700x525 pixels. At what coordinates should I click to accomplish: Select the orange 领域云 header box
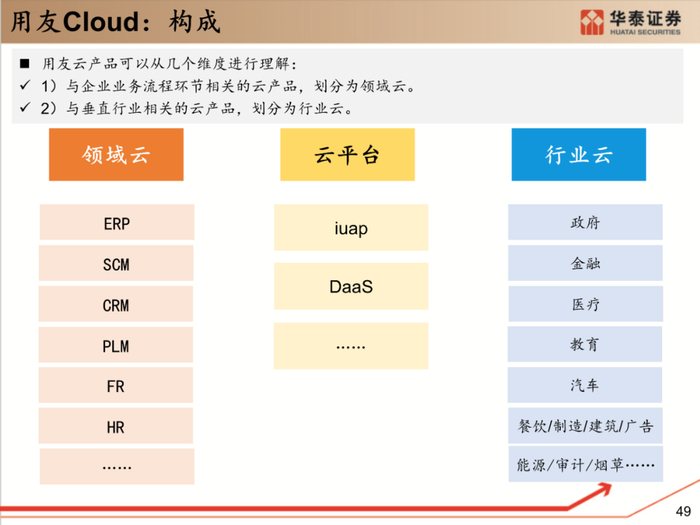pyautogui.click(x=116, y=154)
